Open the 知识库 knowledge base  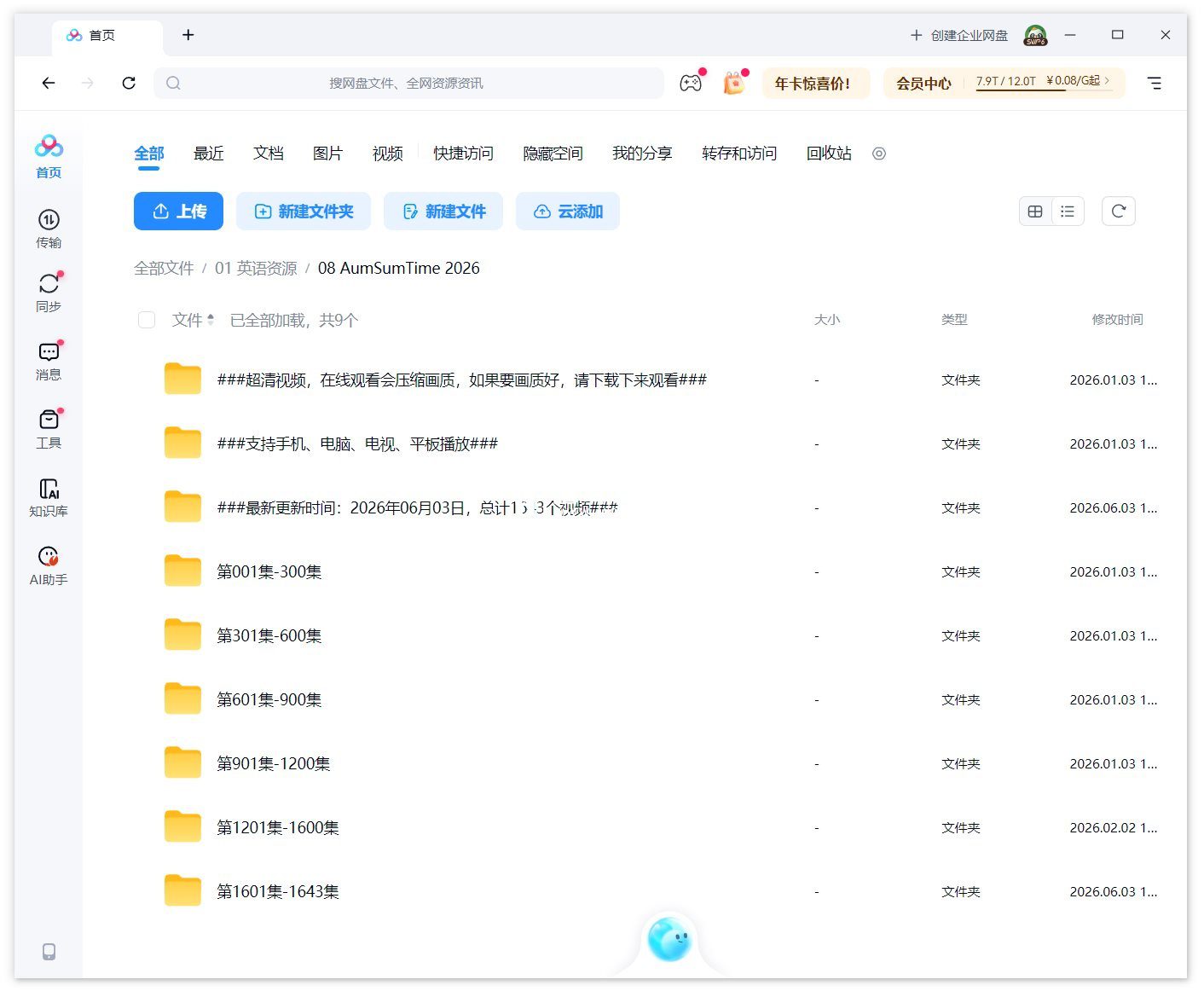(x=49, y=497)
